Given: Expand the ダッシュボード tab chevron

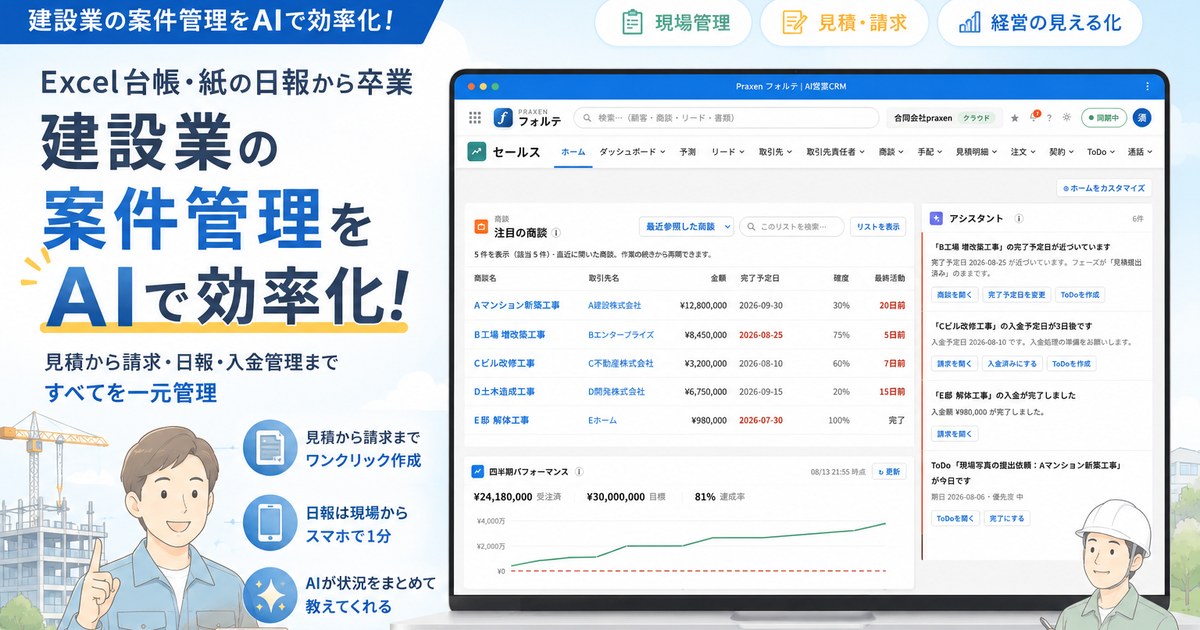Looking at the screenshot, I should pyautogui.click(x=663, y=153).
